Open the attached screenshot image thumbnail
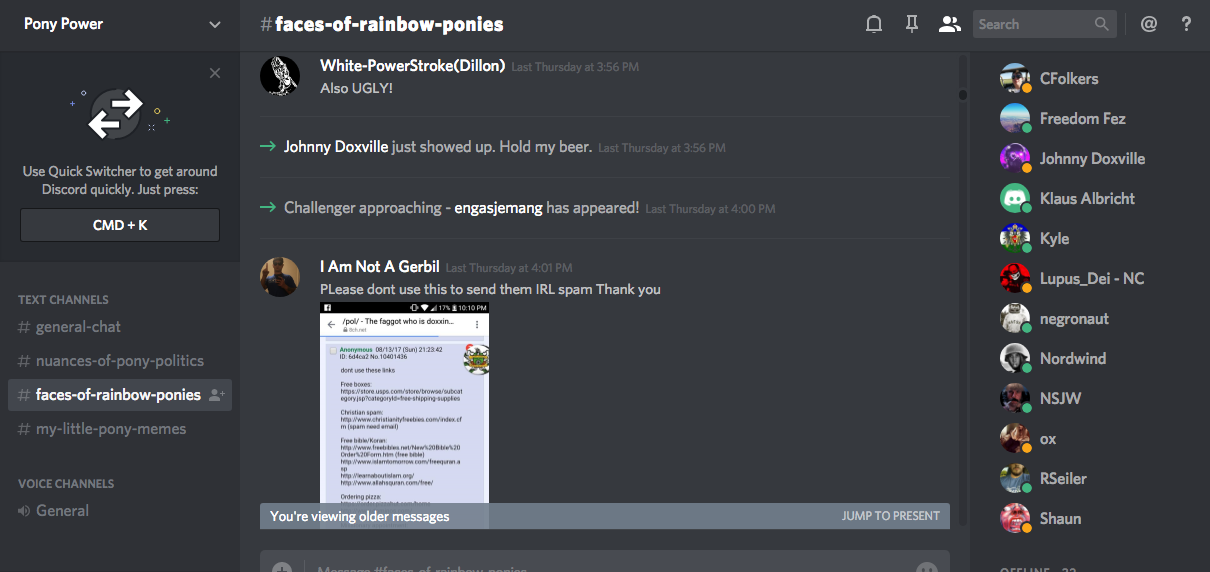This screenshot has height=572, width=1210. (x=404, y=402)
